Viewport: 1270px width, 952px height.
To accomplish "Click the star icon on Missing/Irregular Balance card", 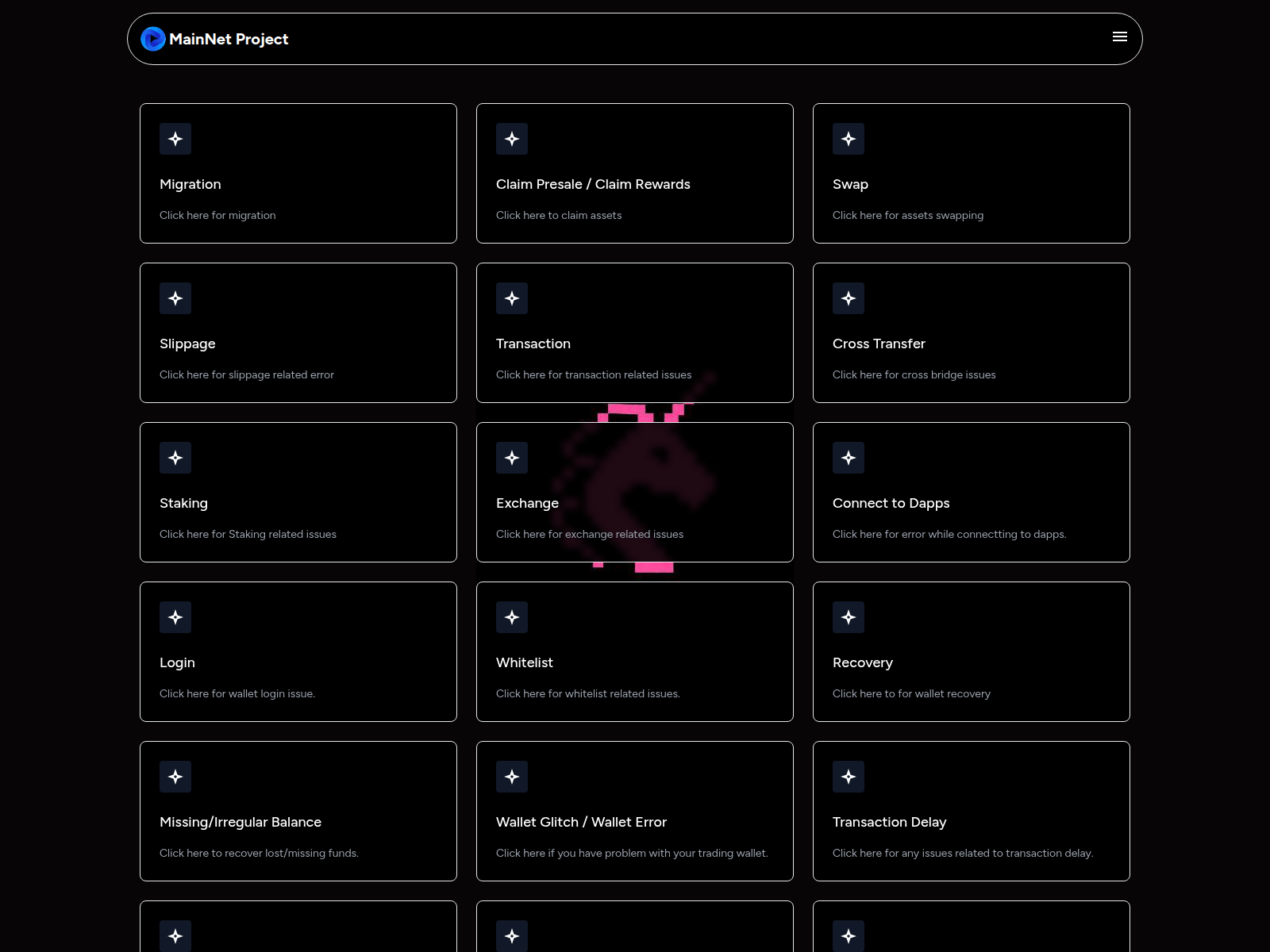I will click(175, 777).
